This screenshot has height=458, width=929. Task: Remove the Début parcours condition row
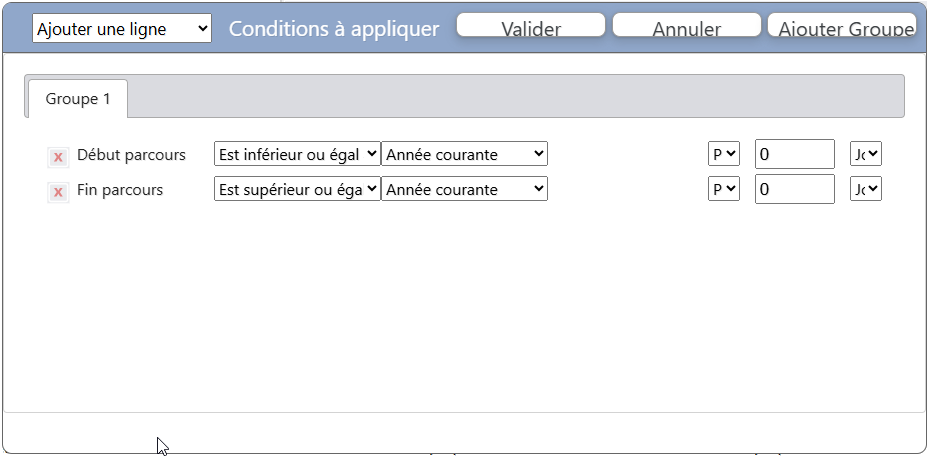pyautogui.click(x=58, y=157)
